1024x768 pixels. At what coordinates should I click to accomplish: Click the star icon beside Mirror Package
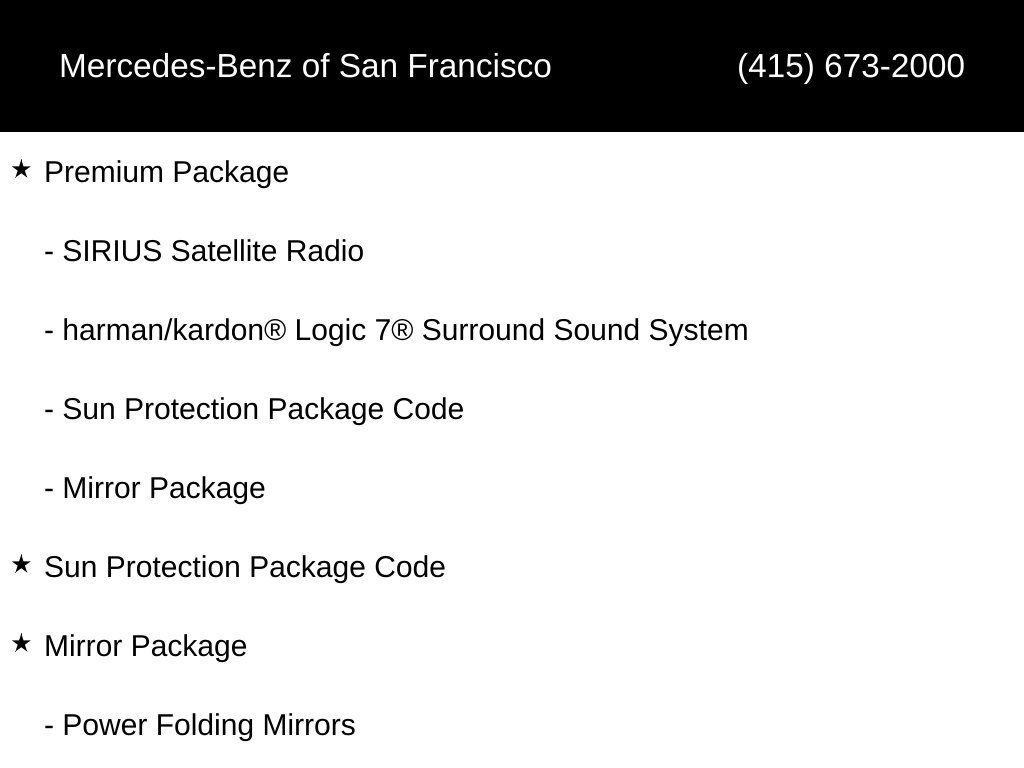click(21, 643)
